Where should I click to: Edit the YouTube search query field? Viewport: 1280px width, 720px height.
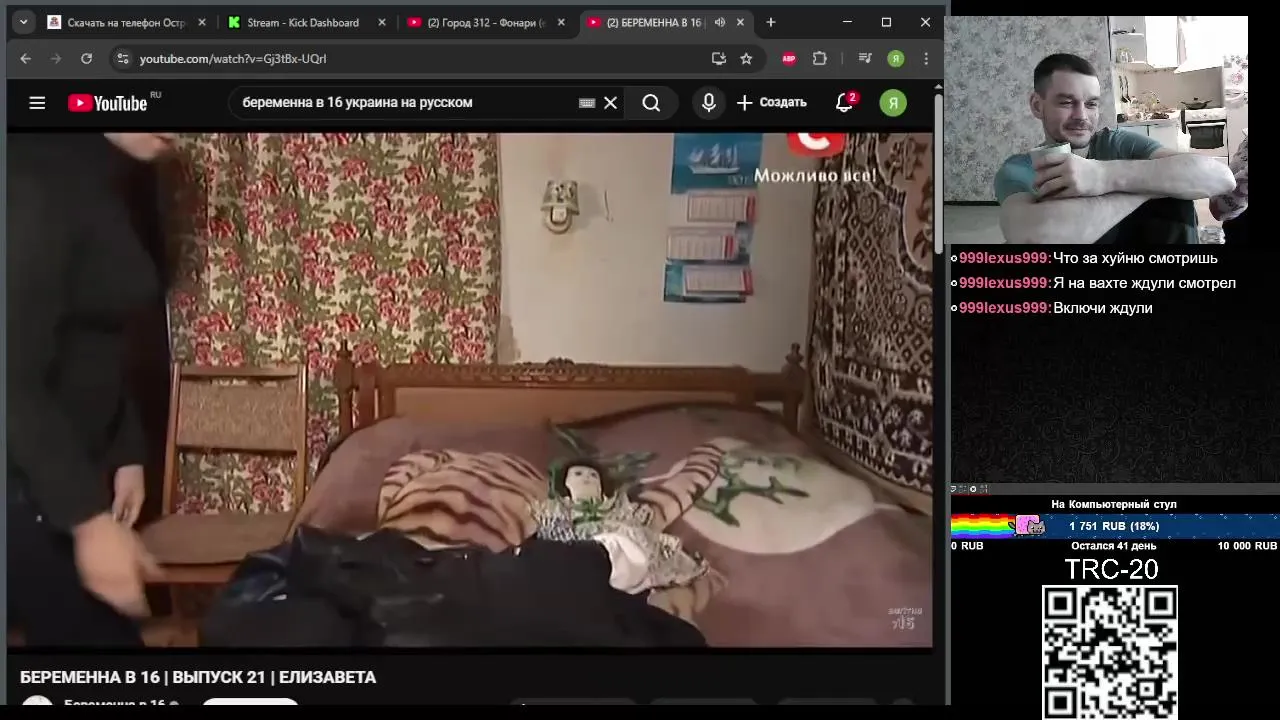tap(405, 102)
